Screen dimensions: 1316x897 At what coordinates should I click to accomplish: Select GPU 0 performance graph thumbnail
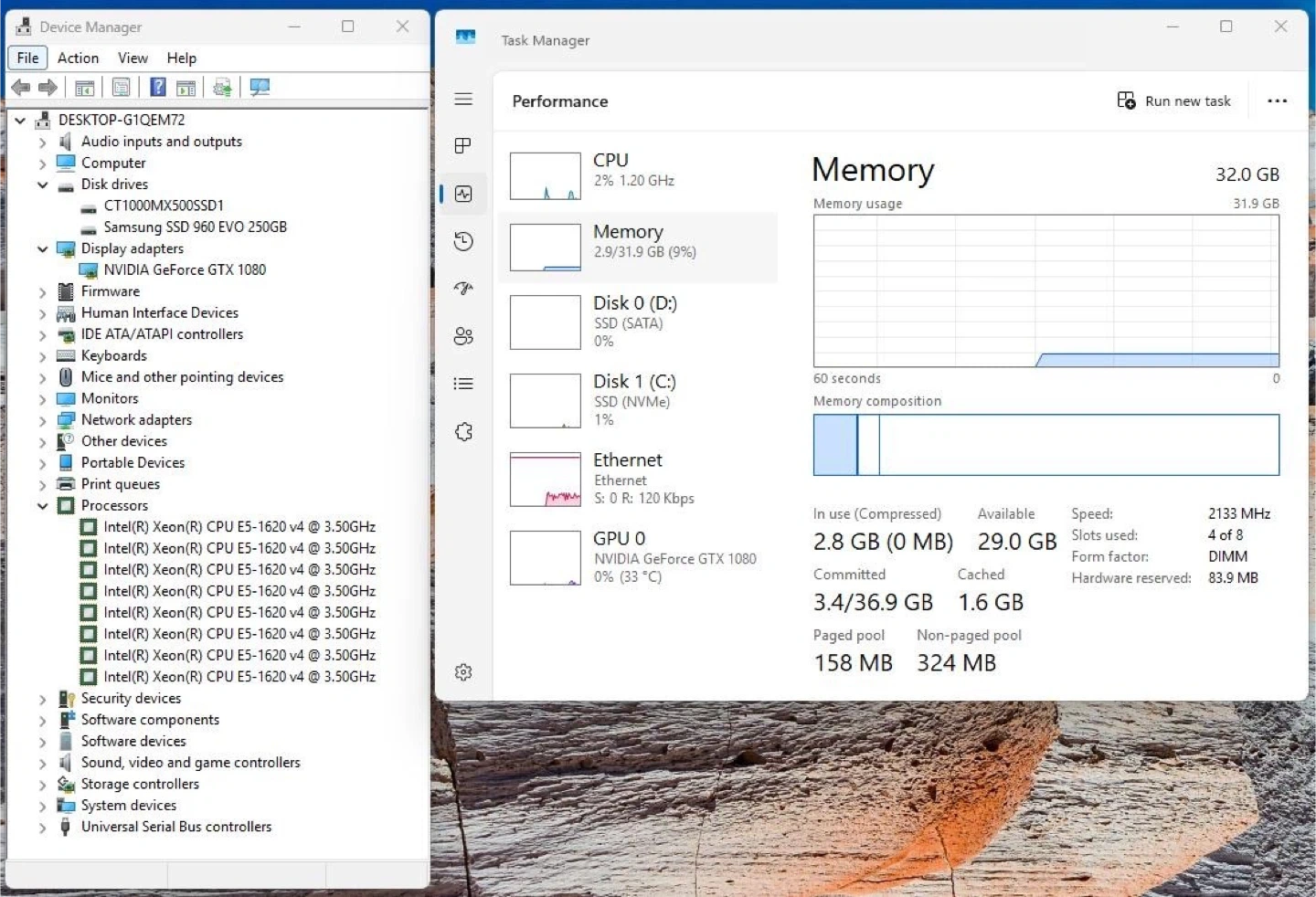click(546, 557)
